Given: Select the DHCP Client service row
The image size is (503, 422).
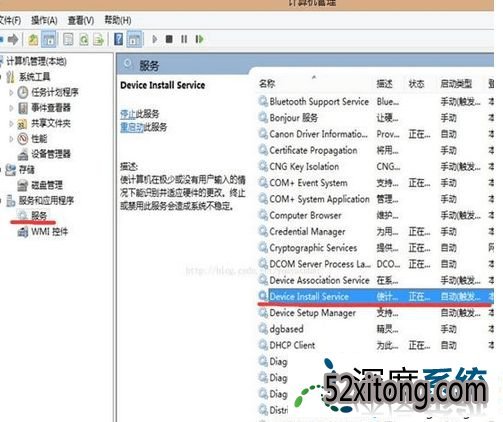Looking at the screenshot, I should coord(375,345).
